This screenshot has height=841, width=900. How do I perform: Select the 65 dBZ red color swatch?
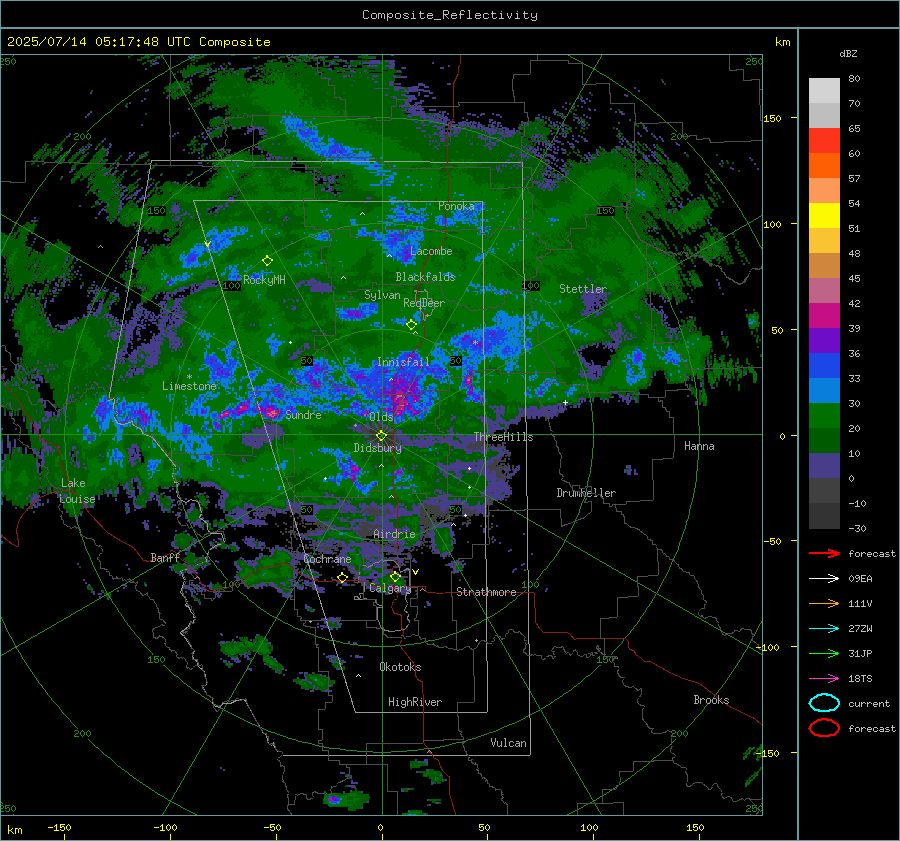(x=824, y=141)
